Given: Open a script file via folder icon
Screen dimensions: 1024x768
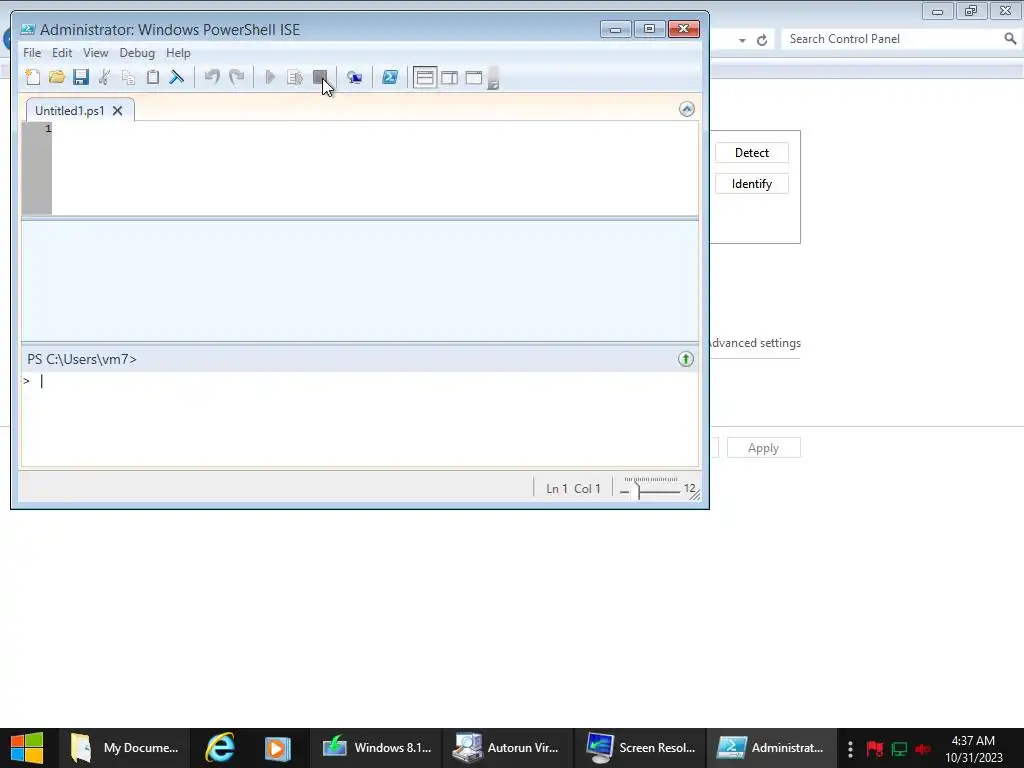Looking at the screenshot, I should click(x=57, y=77).
